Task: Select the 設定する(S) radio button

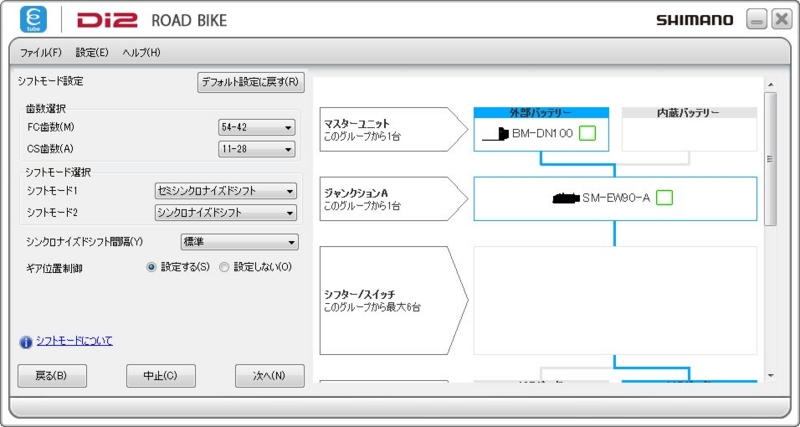Action: click(151, 267)
